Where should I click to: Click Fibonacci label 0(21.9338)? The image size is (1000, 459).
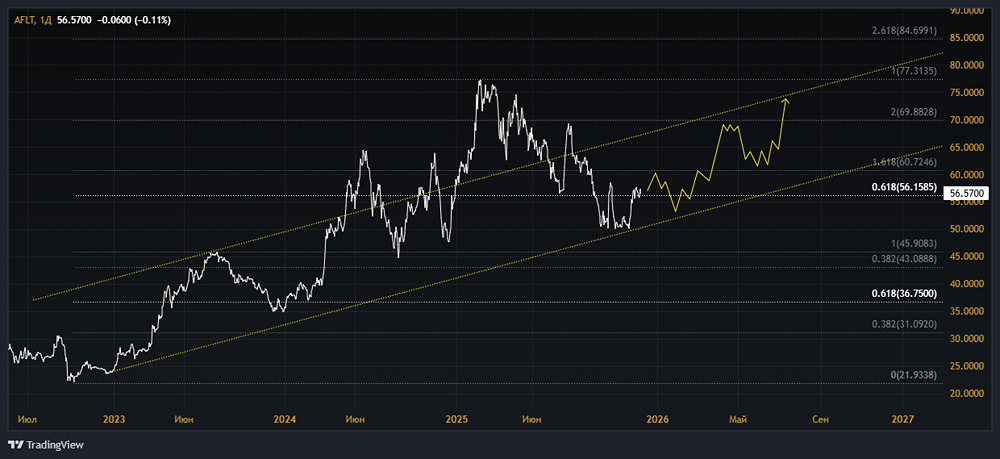click(x=914, y=375)
